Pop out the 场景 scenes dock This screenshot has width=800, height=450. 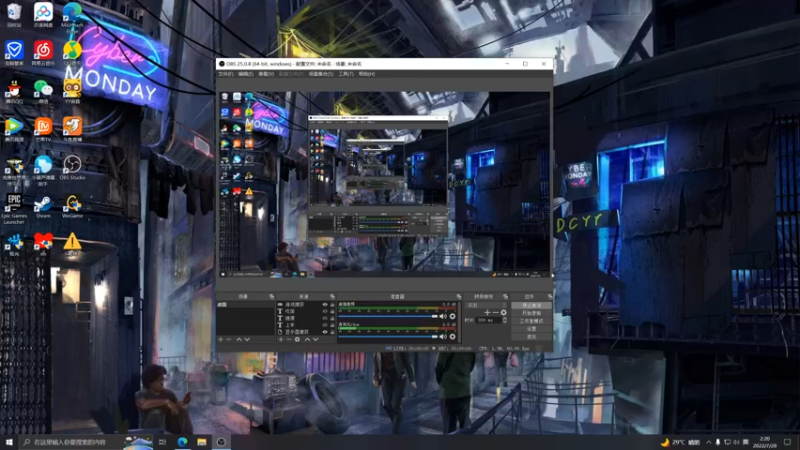(271, 296)
